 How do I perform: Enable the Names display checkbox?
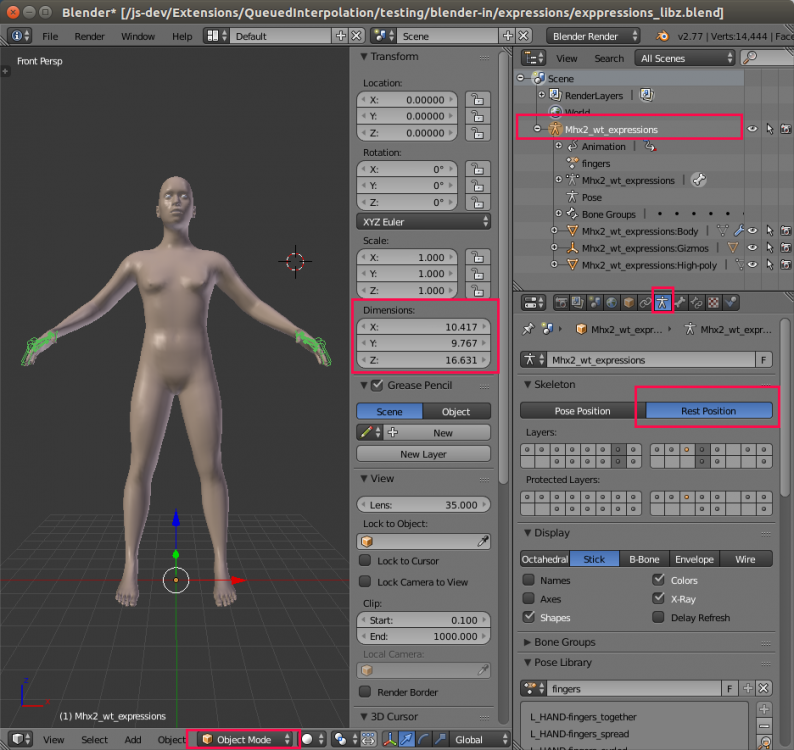(x=530, y=580)
